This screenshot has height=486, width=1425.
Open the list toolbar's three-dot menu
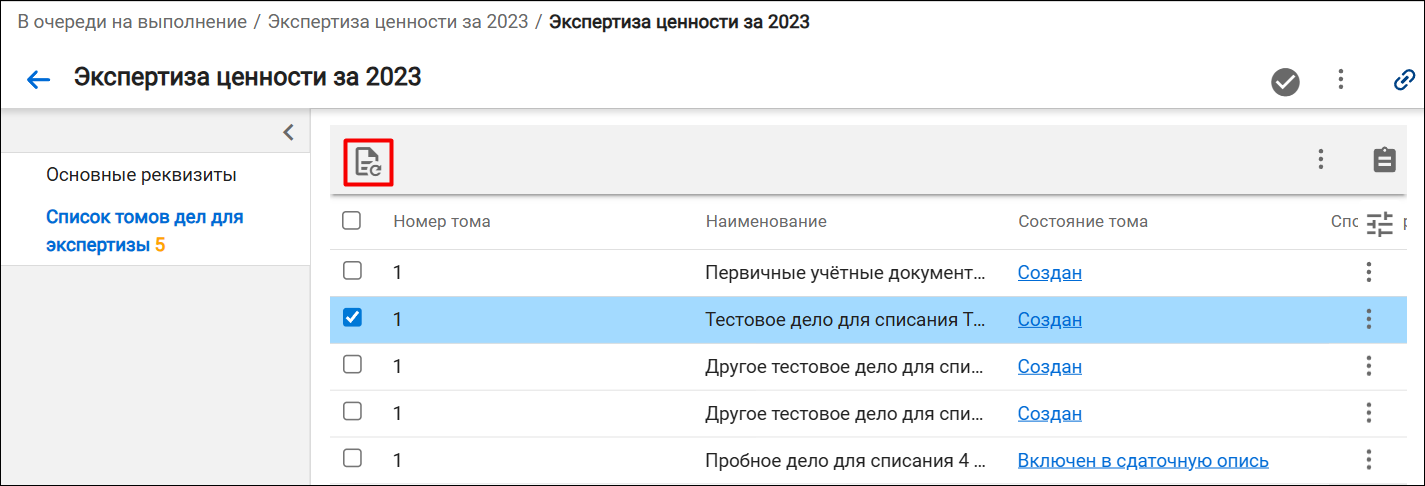pos(1321,159)
